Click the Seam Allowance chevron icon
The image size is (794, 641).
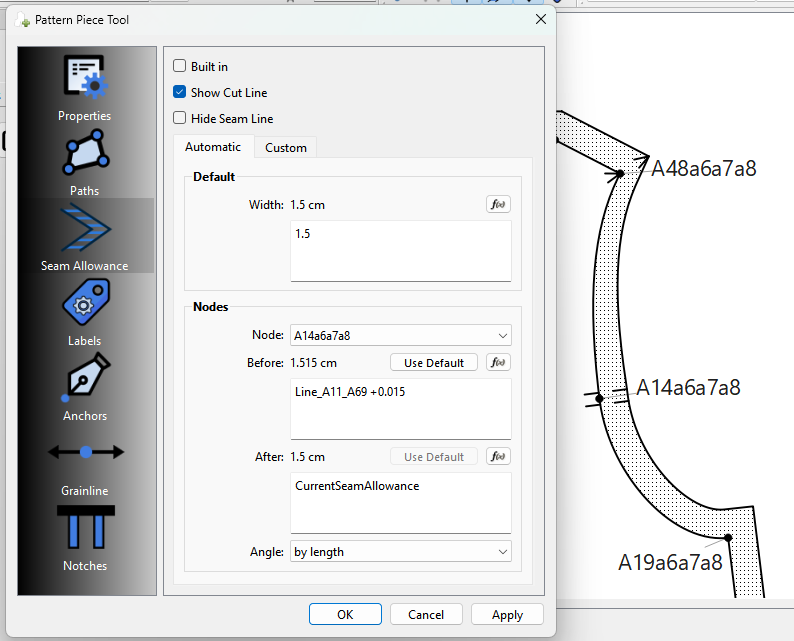[x=85, y=229]
